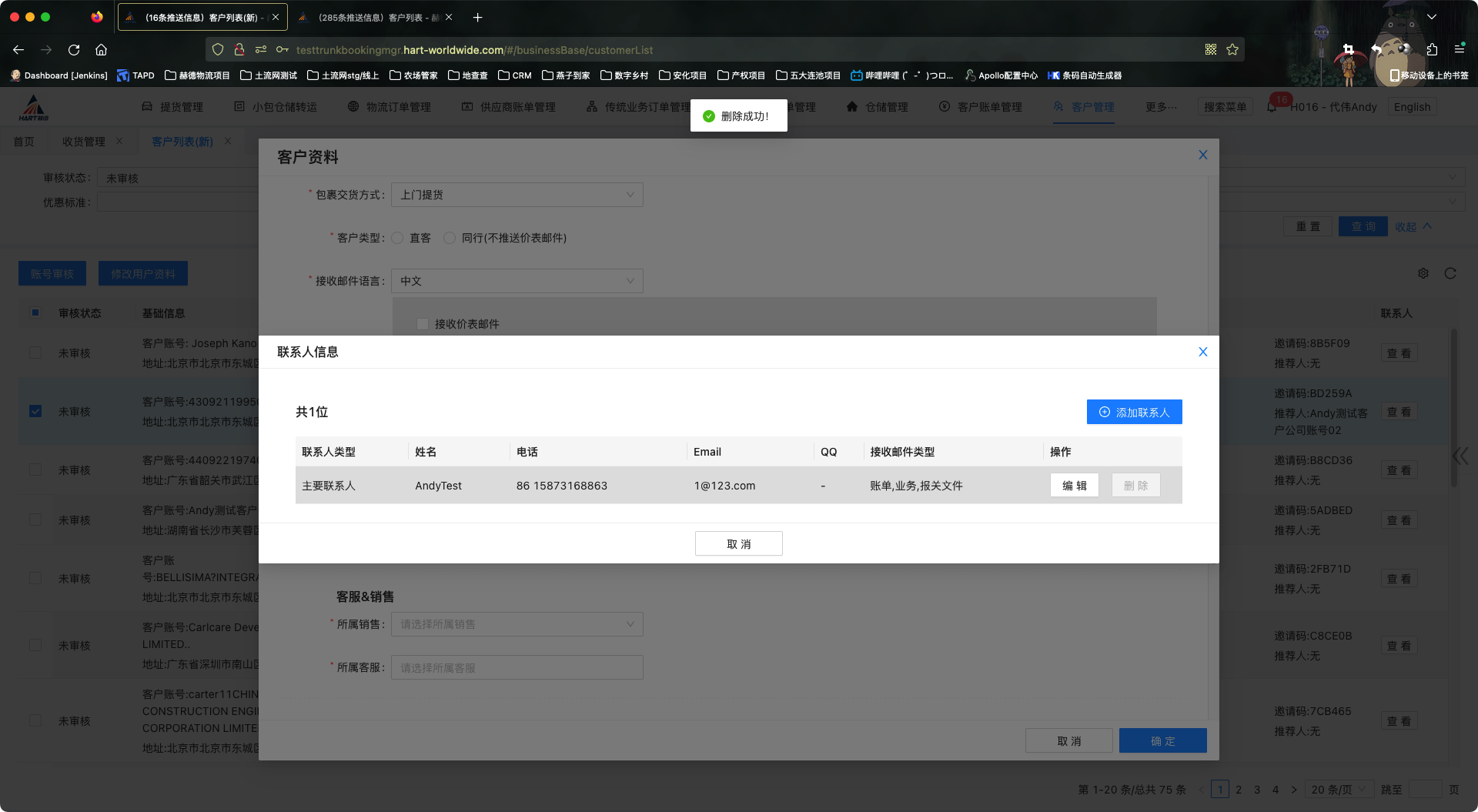
Task: Click the browser reload page icon
Action: click(x=74, y=50)
